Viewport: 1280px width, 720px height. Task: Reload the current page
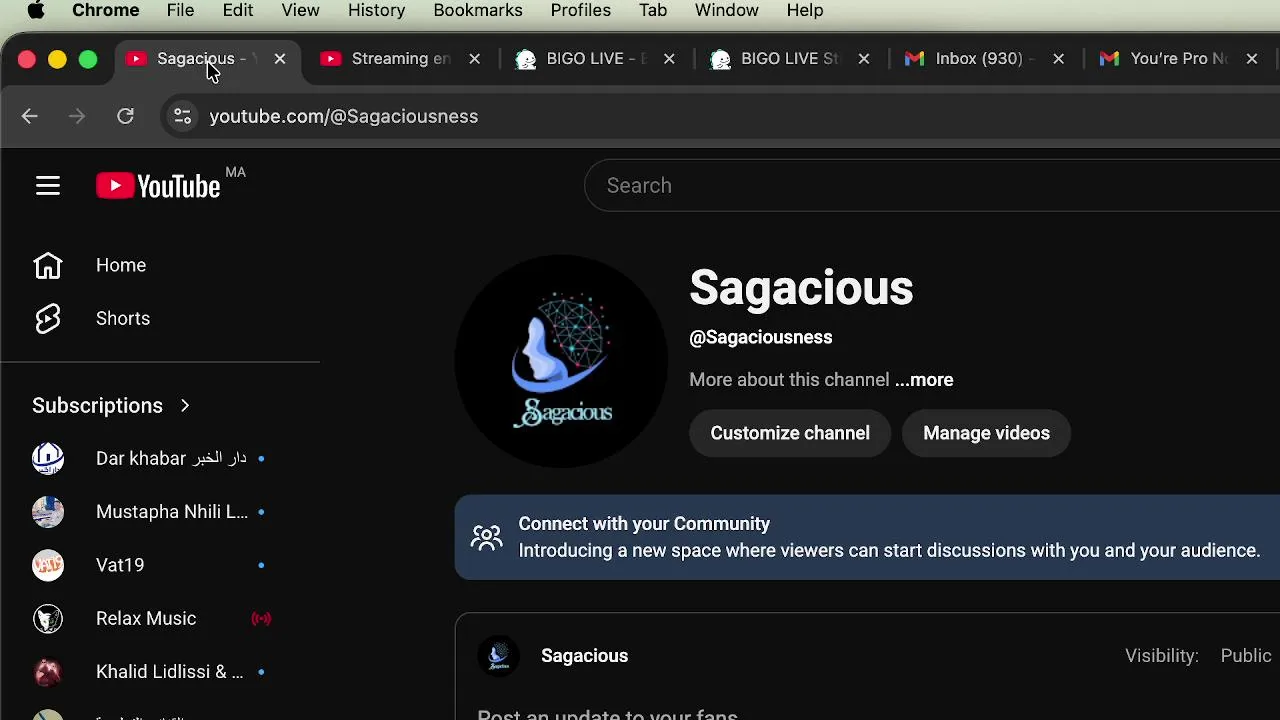click(x=125, y=116)
